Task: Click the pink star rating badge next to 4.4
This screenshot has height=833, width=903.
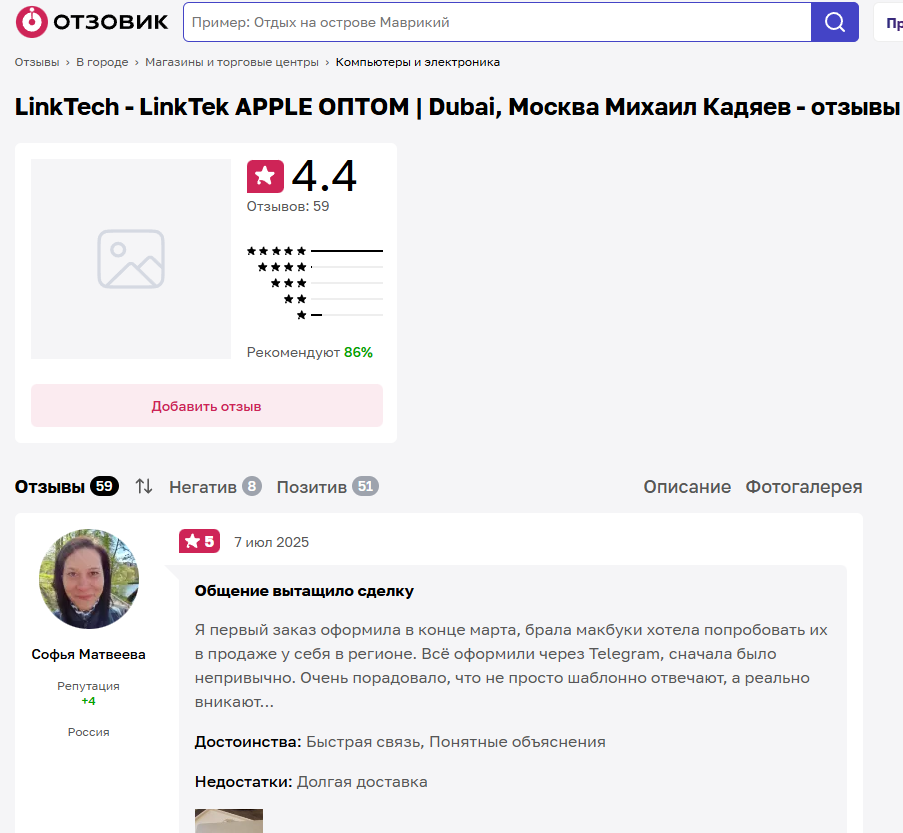Action: pos(265,176)
